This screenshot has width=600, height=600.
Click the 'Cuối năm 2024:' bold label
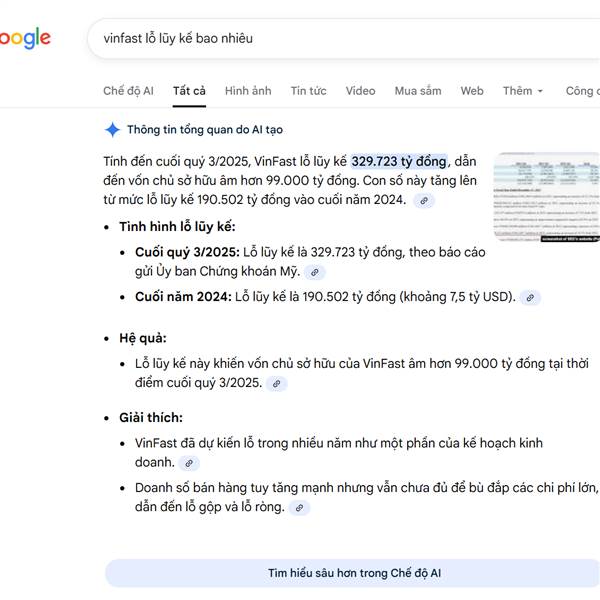(x=183, y=297)
